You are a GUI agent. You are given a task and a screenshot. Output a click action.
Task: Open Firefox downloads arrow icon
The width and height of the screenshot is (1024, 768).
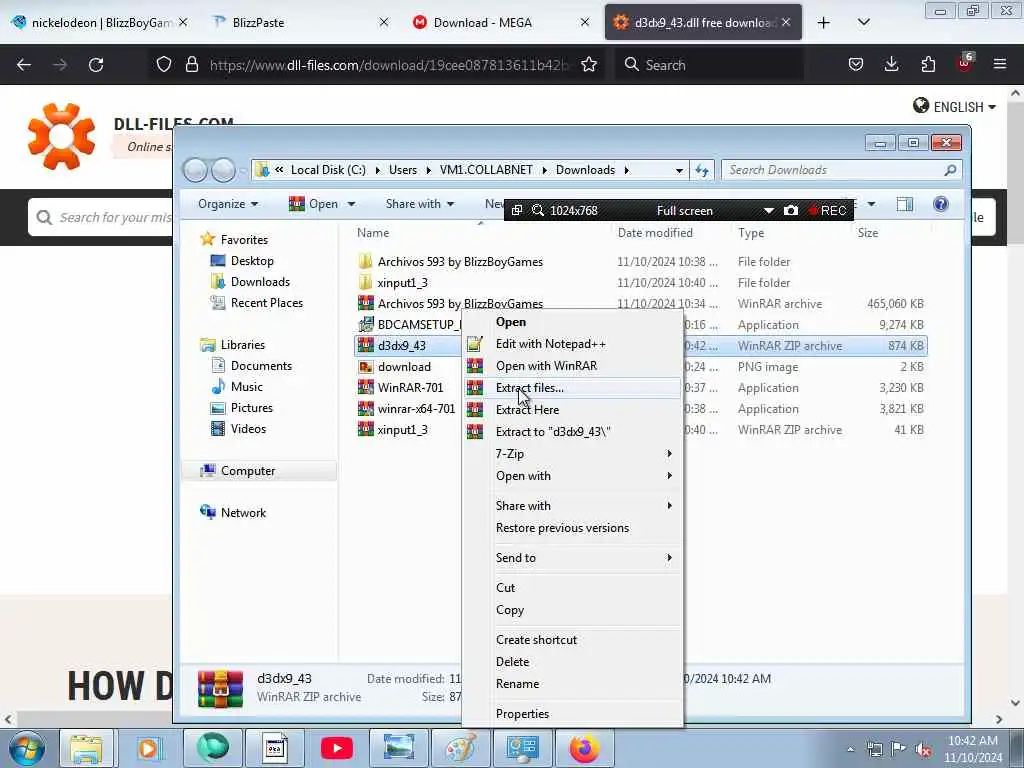click(891, 65)
